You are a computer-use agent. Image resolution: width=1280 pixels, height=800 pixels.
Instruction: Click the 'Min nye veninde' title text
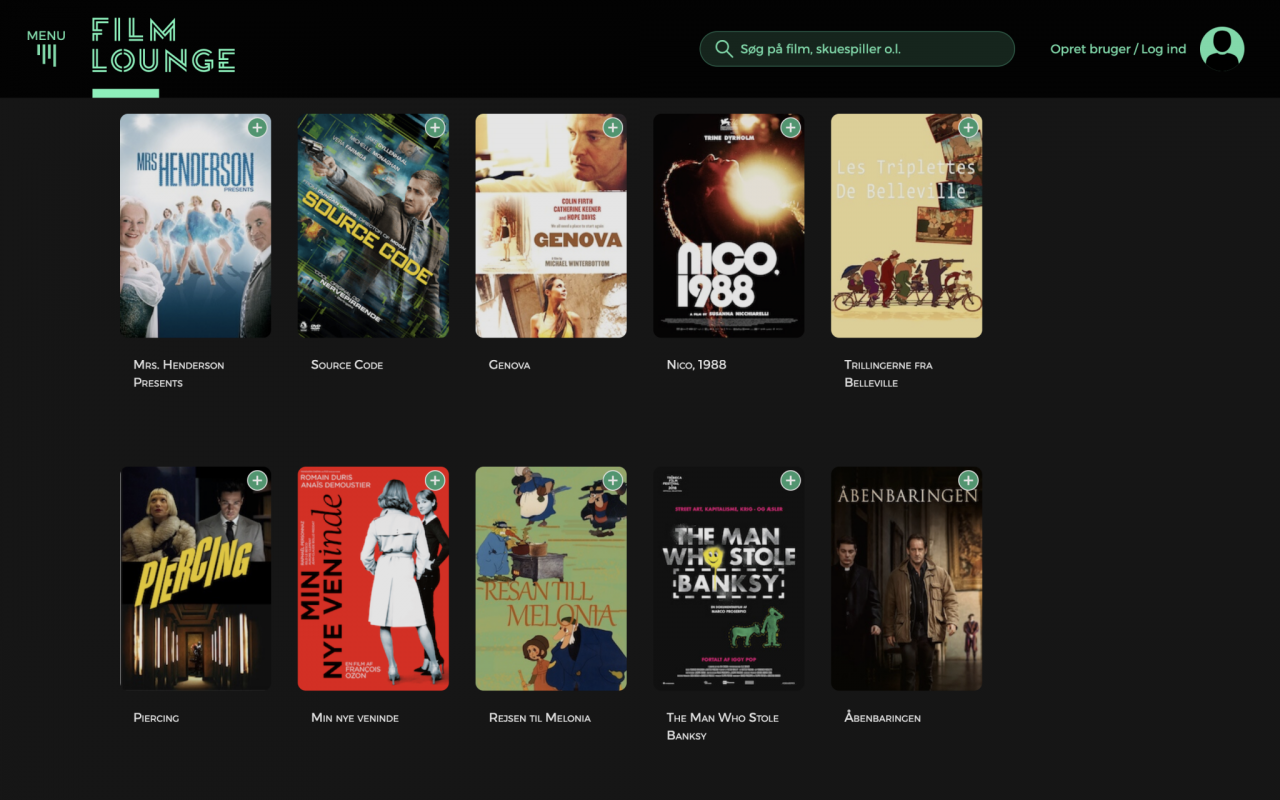[x=355, y=718]
